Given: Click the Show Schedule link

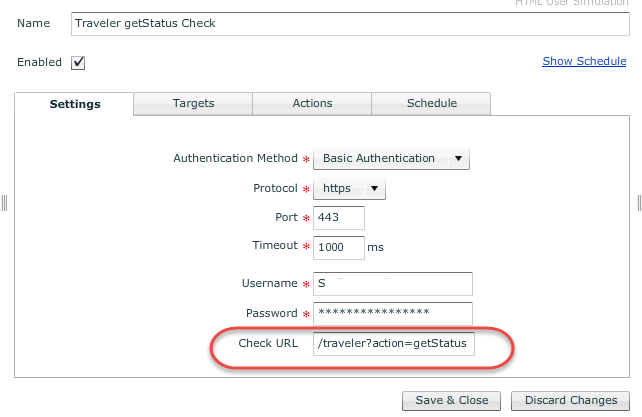Looking at the screenshot, I should click(584, 61).
